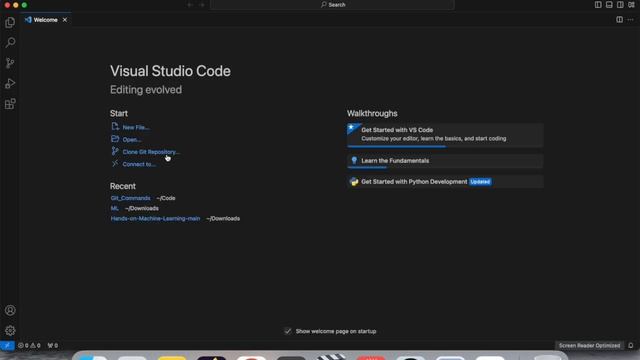
Task: Toggle panel layout icon in title bar
Action: 609,4
